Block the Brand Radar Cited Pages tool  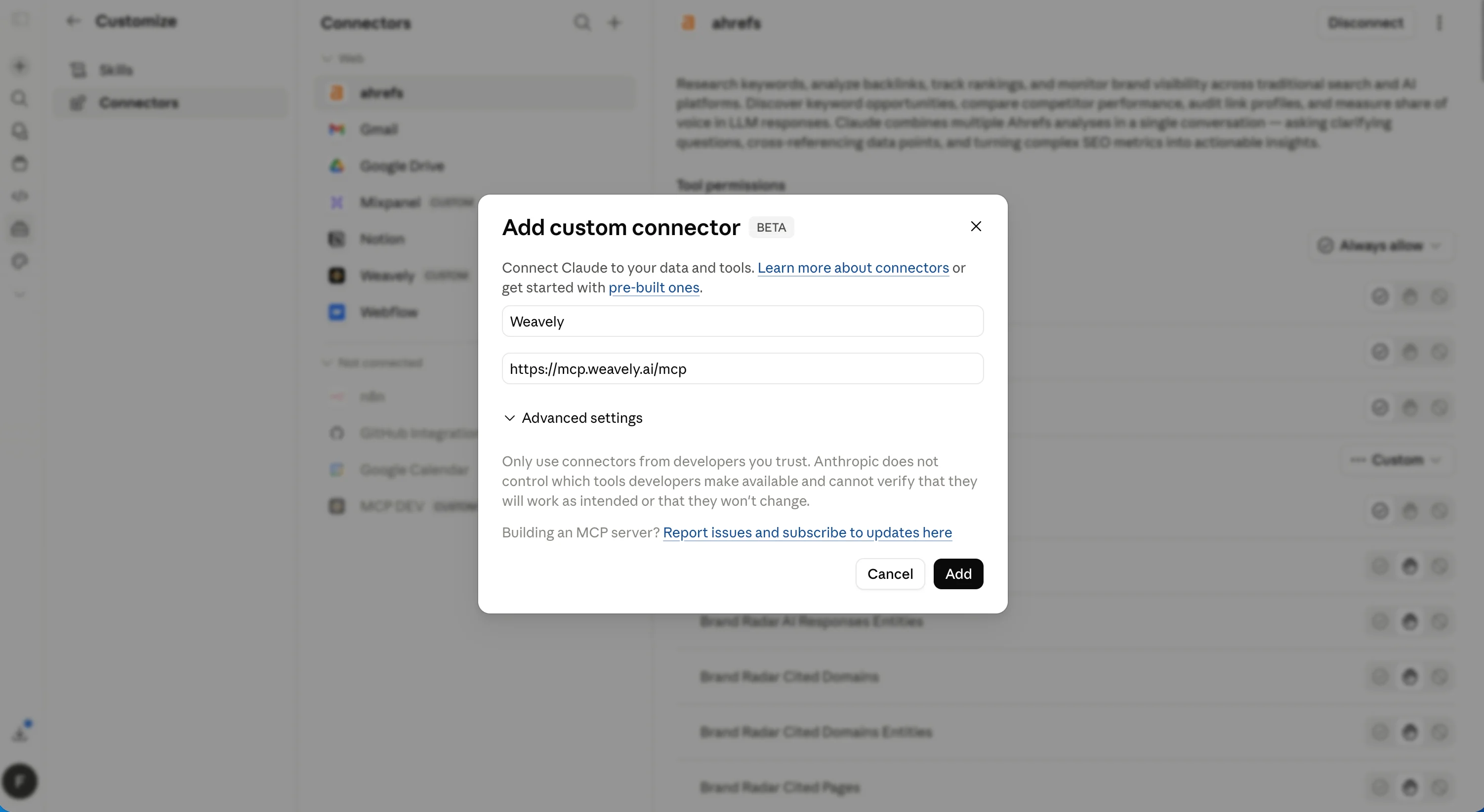1440,787
